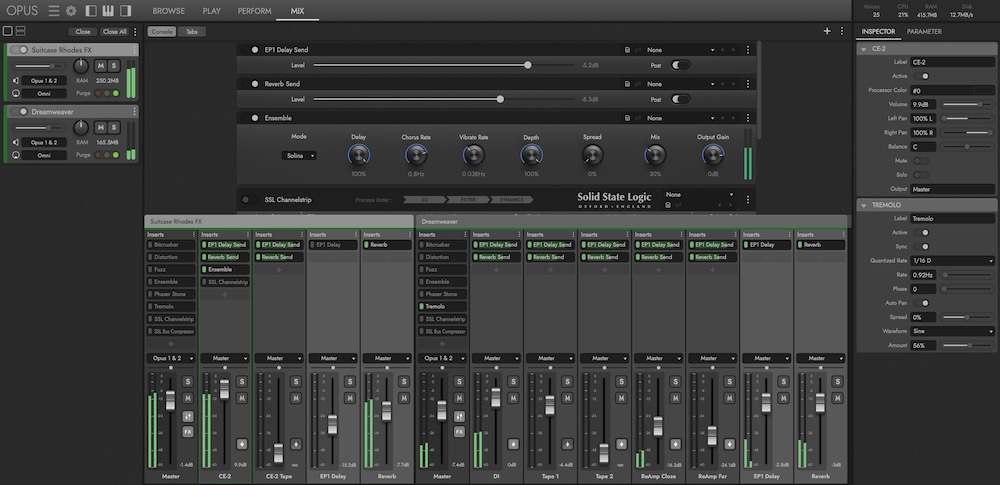This screenshot has height=485, width=1000.
Task: Solo the CE-2 mixer channel
Action: (x=242, y=382)
